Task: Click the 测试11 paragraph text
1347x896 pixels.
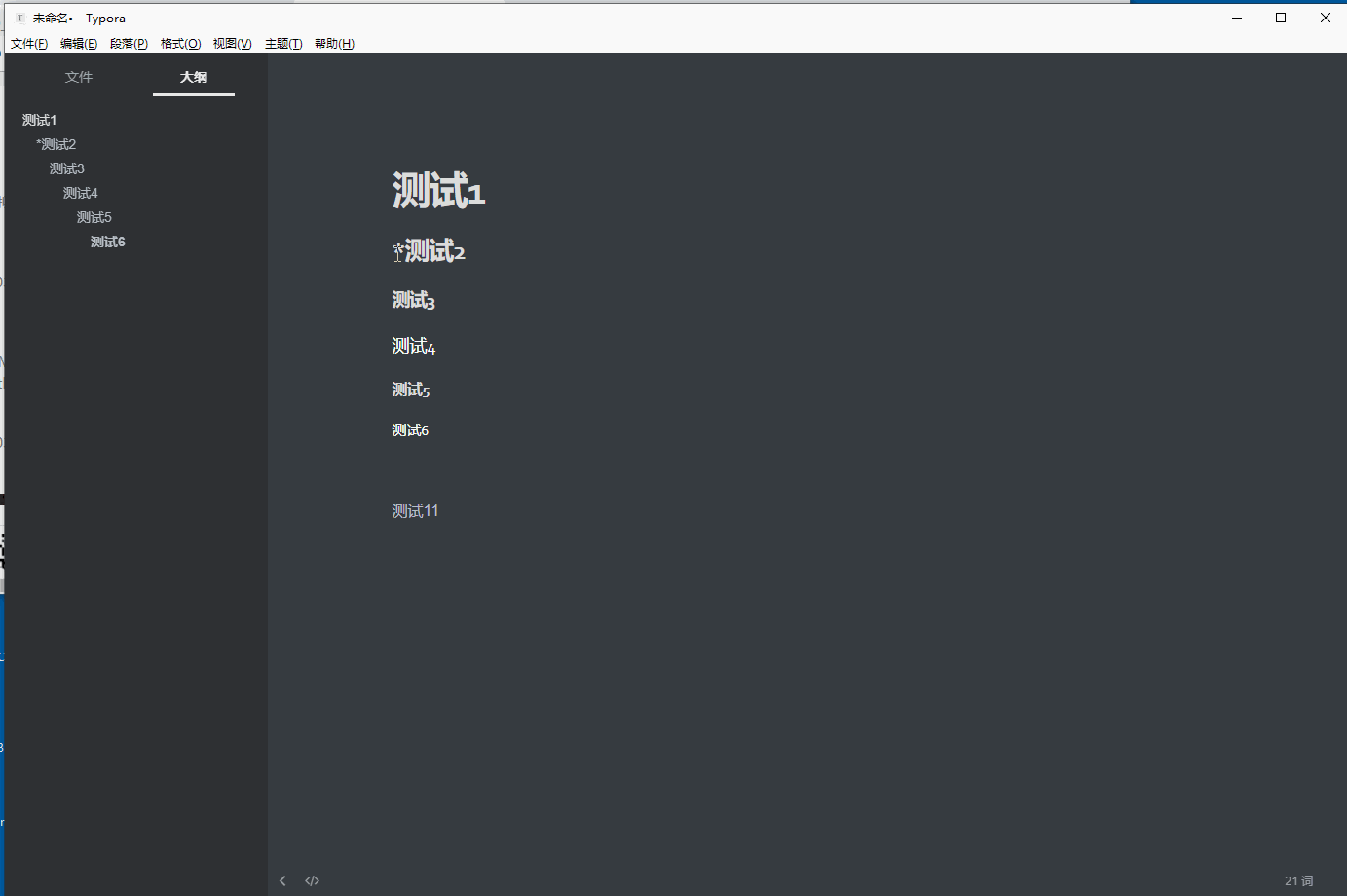Action: [x=416, y=511]
